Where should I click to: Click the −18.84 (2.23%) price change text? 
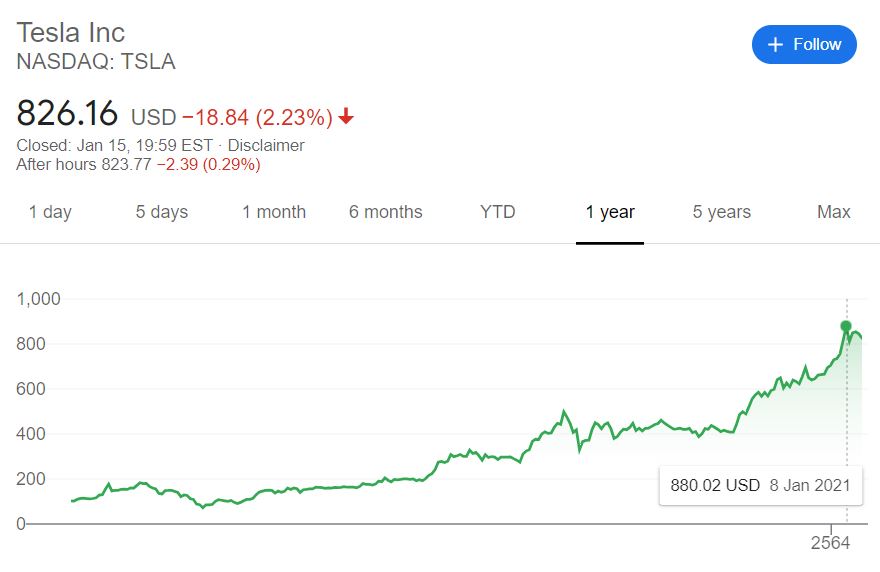click(x=257, y=117)
